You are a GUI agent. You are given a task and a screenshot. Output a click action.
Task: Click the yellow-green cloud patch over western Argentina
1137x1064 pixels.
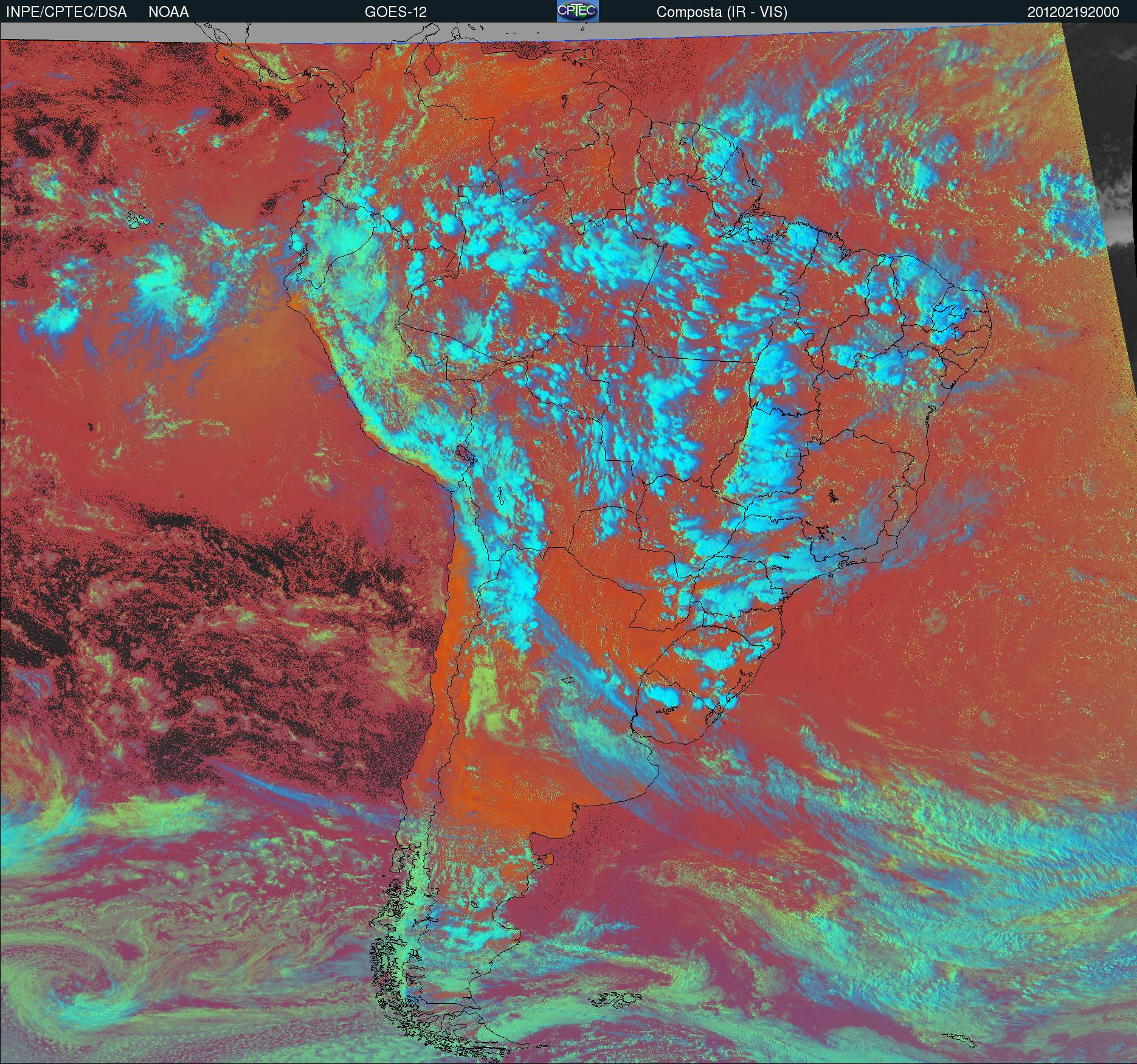point(489,699)
